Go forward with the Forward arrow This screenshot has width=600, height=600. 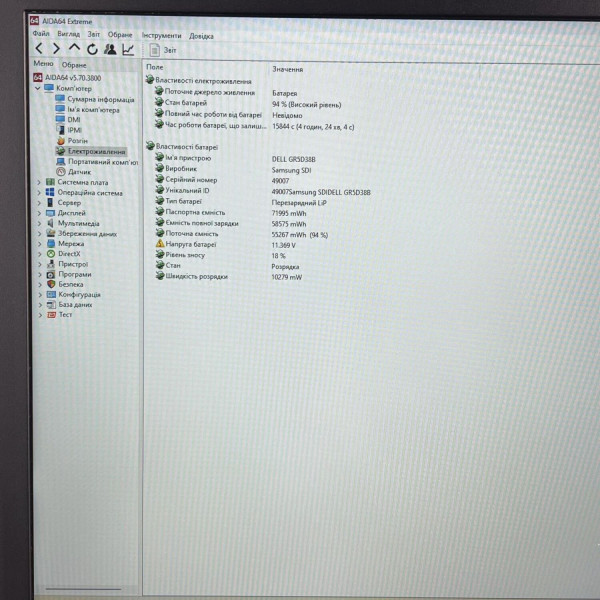(56, 49)
